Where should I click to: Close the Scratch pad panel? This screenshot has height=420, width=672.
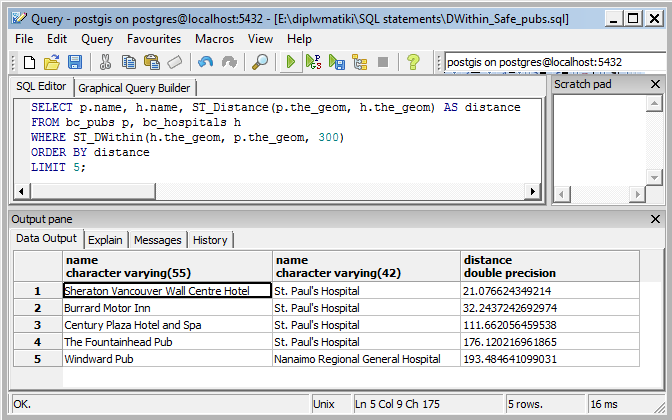point(655,84)
